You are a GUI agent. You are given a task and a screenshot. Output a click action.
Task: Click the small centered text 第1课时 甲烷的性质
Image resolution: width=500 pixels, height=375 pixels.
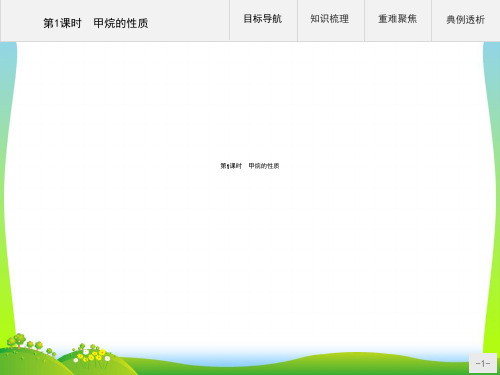coord(250,166)
